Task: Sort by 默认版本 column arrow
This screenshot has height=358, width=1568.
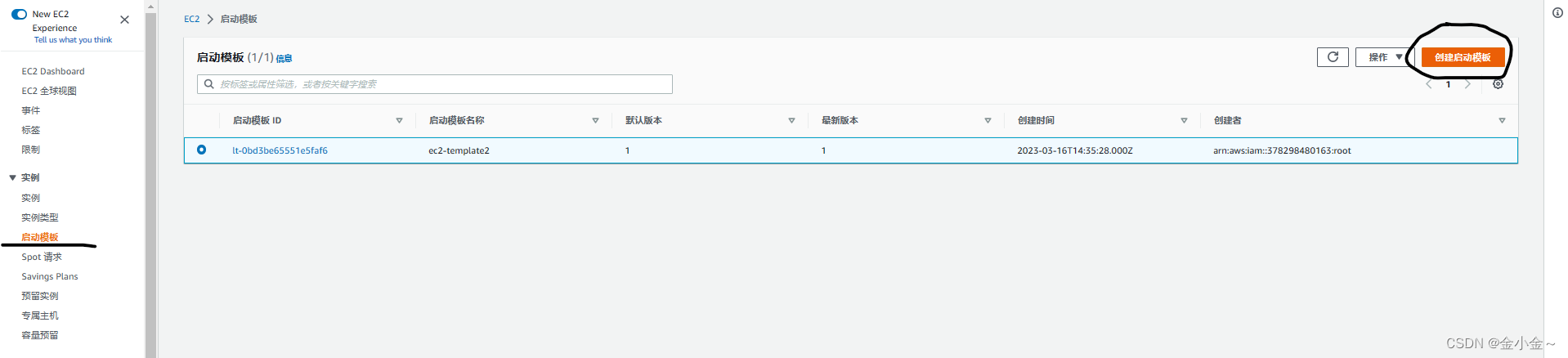Action: (x=791, y=120)
